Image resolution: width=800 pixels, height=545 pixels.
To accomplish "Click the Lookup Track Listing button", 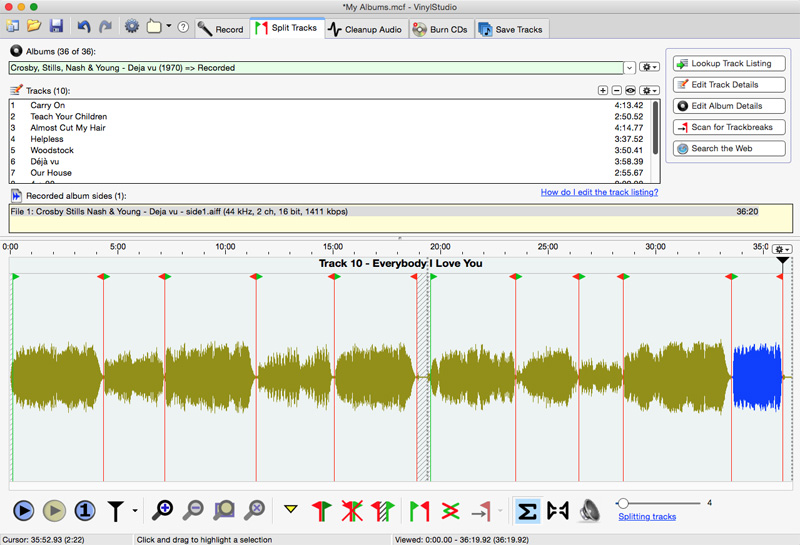I will pyautogui.click(x=730, y=64).
